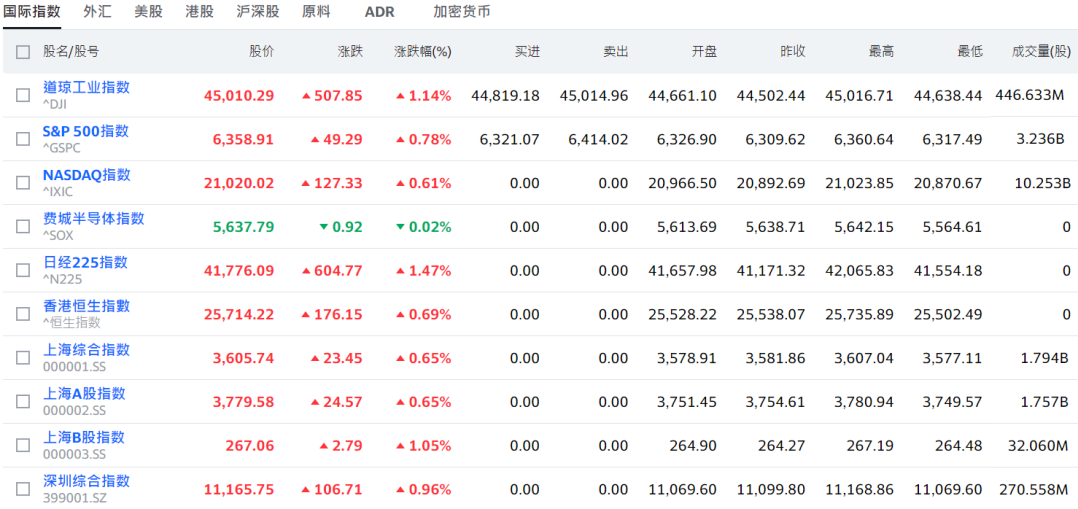Switch to the 外汇 tab
The height and width of the screenshot is (509, 1078).
point(97,12)
